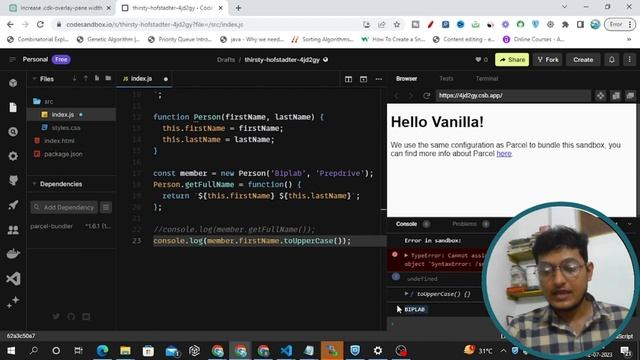The height and width of the screenshot is (360, 640).
Task: Open the Deployment rocket icon
Action: tap(13, 205)
